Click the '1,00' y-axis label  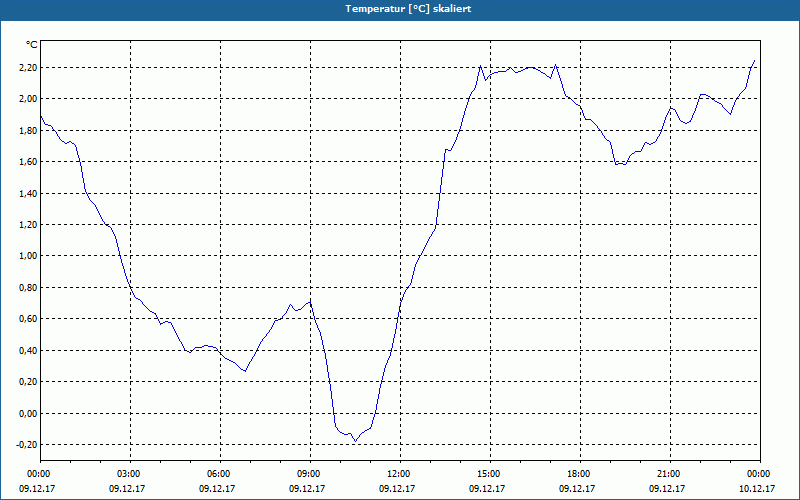28,256
